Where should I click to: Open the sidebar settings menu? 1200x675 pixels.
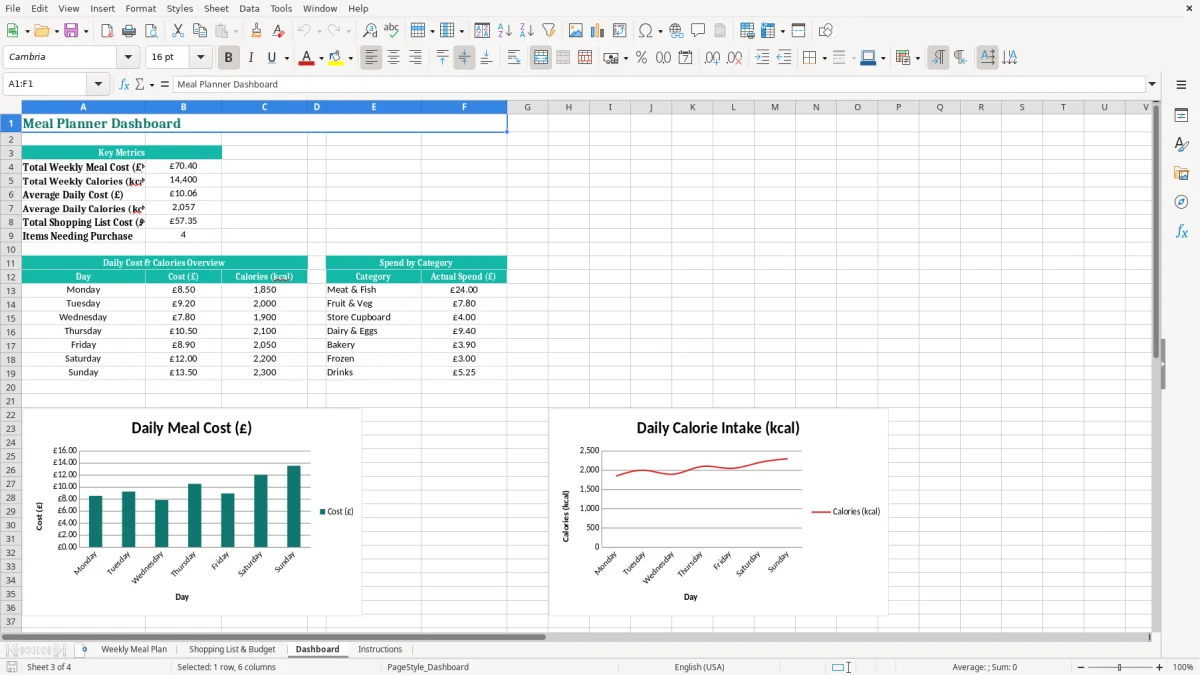pos(1181,85)
